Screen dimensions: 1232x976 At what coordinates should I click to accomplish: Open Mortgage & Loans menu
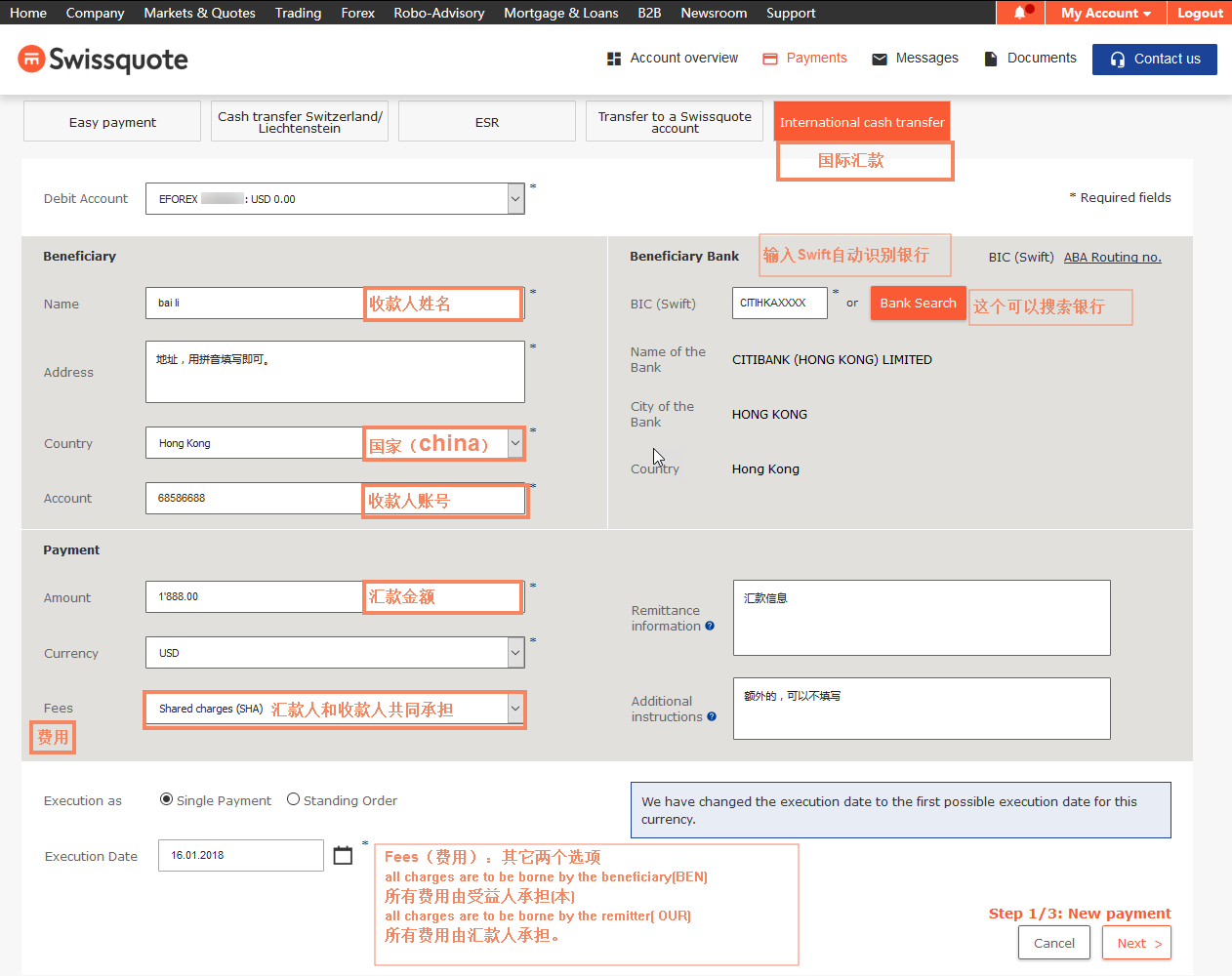click(561, 13)
